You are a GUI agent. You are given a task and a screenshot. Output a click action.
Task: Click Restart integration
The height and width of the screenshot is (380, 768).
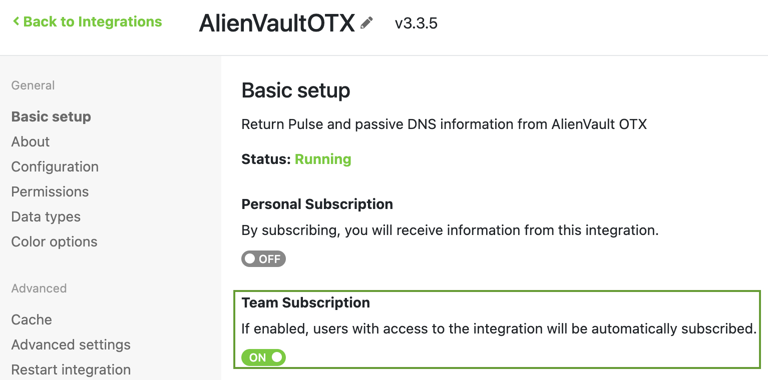tap(71, 369)
